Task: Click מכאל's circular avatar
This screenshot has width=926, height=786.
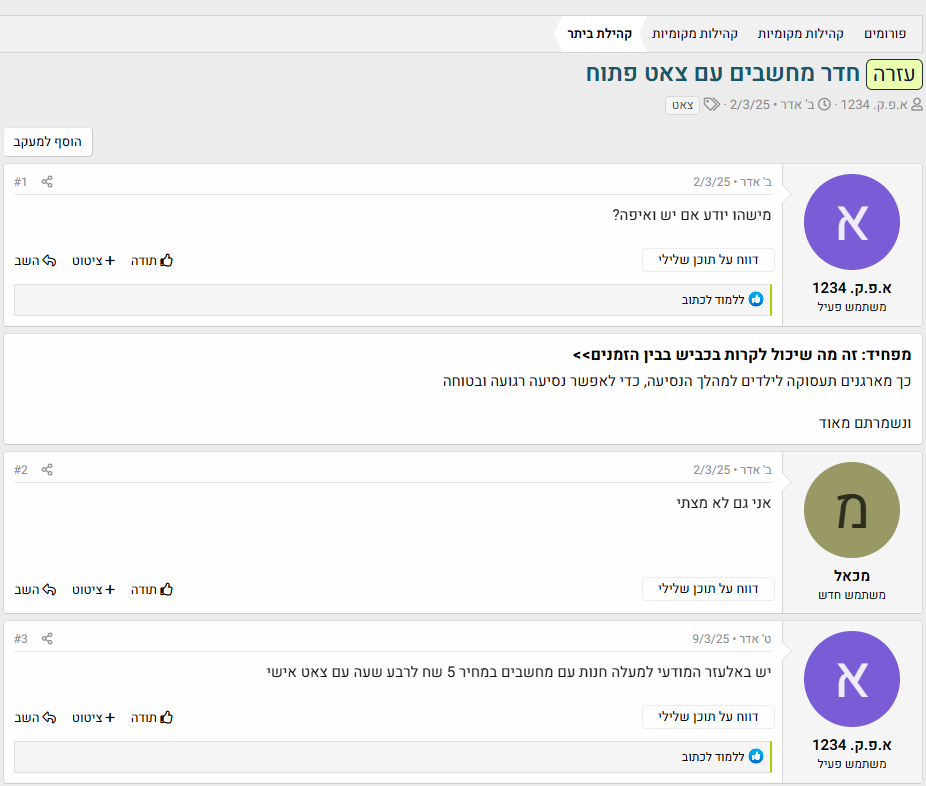Action: pyautogui.click(x=851, y=509)
